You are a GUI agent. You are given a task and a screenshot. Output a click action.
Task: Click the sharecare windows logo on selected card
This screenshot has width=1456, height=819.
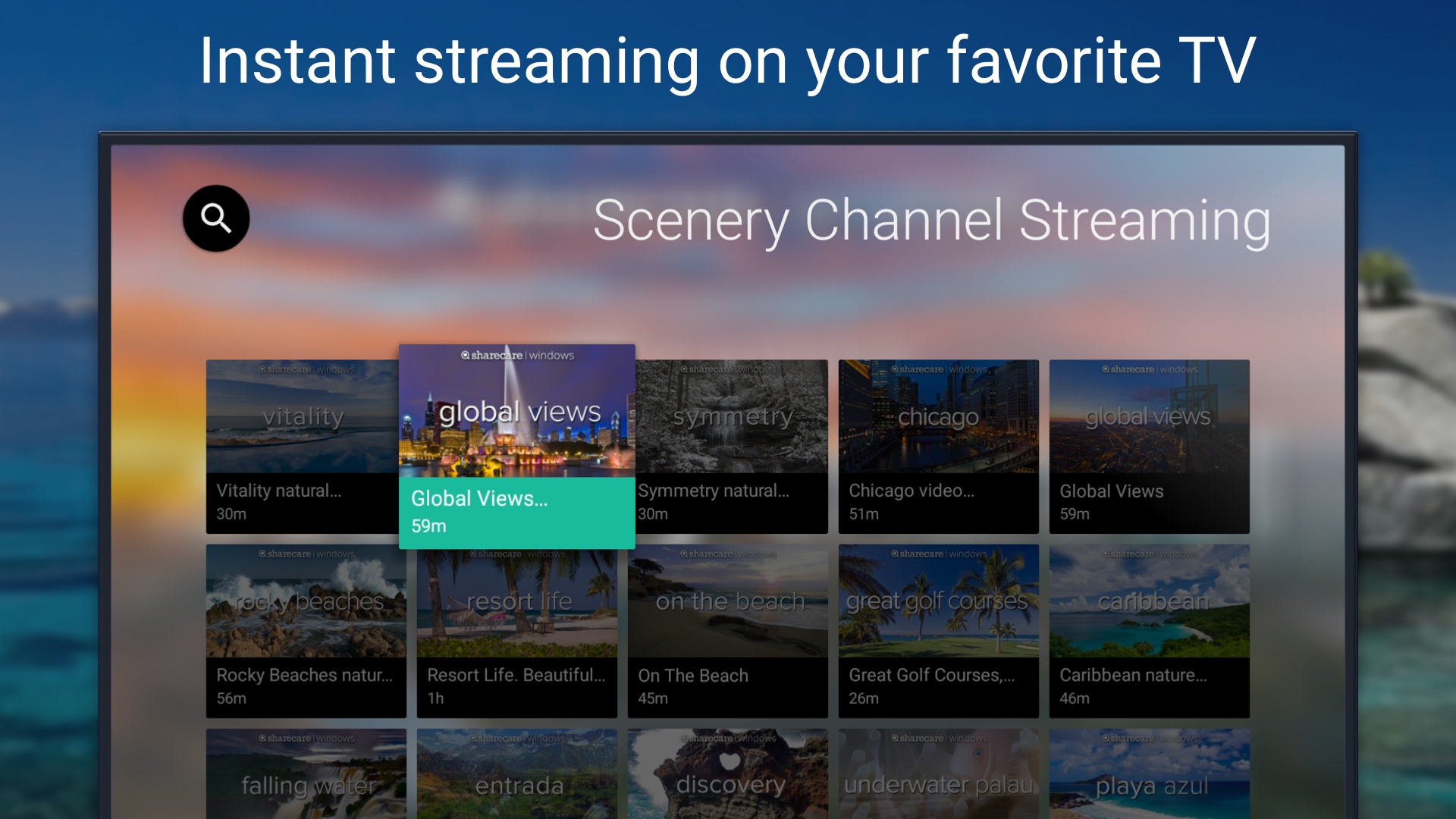(517, 355)
